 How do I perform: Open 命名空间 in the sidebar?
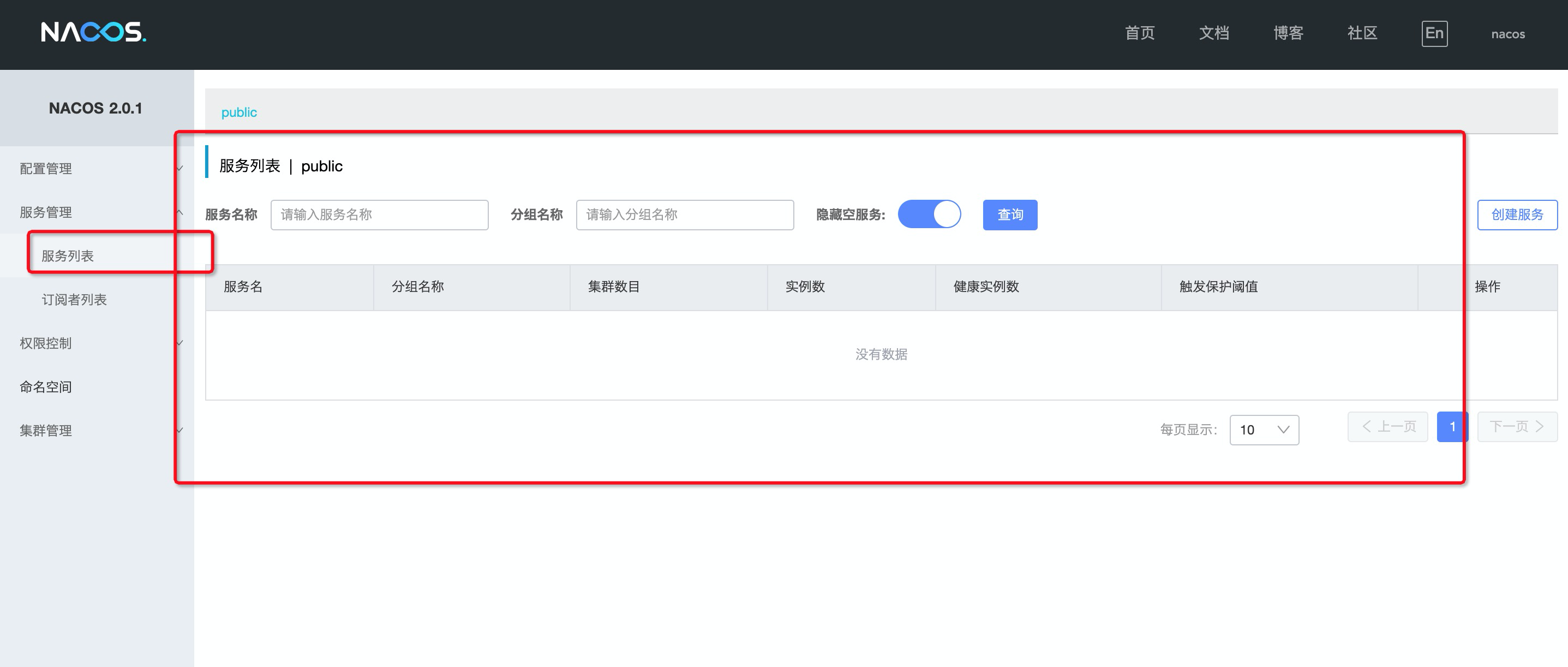46,387
